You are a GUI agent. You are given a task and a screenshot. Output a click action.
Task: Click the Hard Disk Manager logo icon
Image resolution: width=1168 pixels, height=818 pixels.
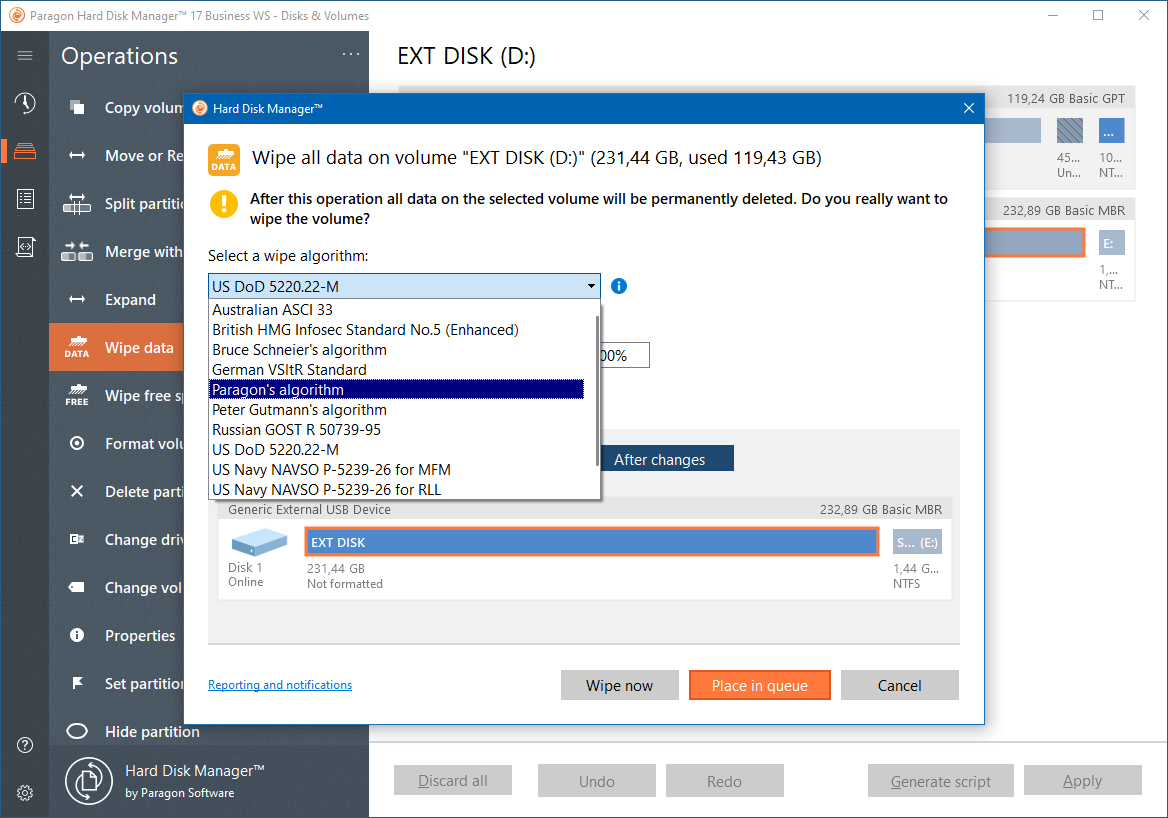(x=89, y=781)
